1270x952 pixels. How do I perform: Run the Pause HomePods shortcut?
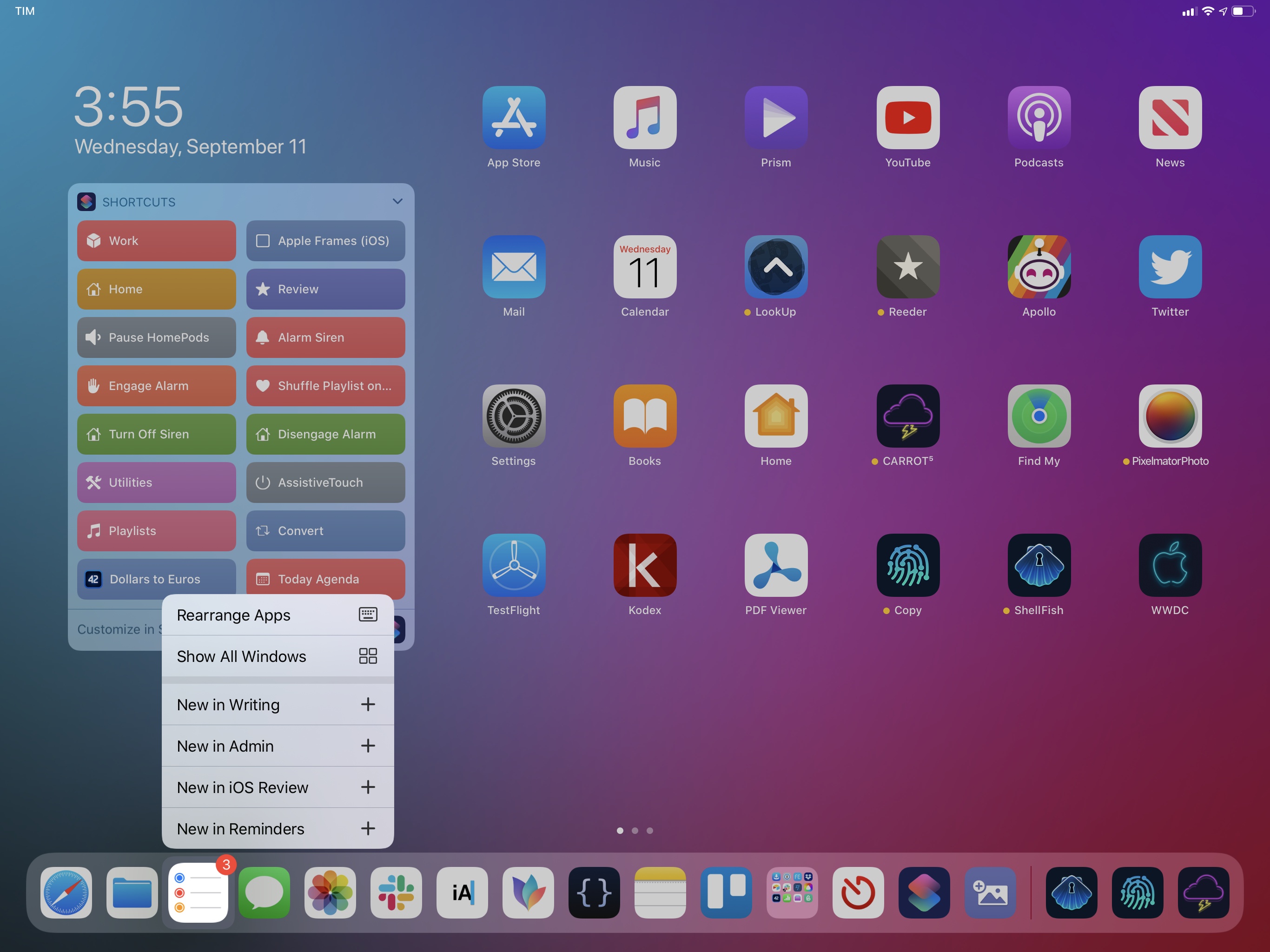coord(157,337)
